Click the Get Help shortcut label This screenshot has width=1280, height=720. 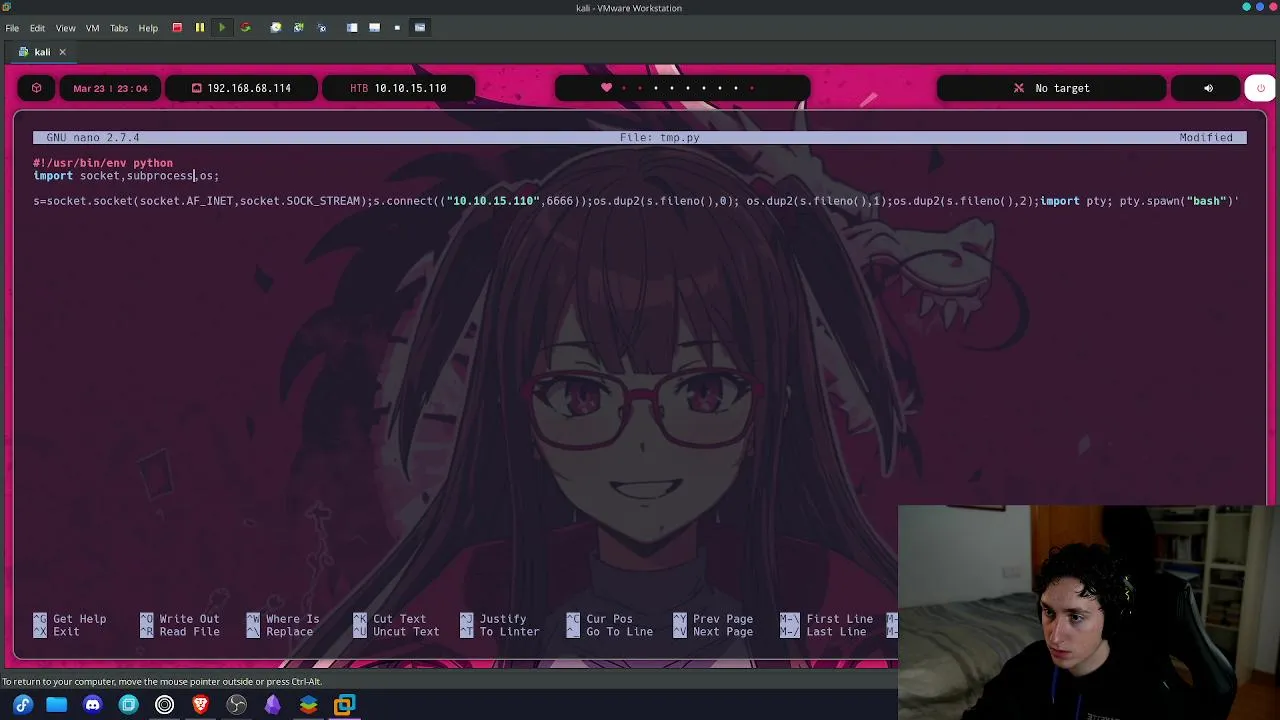tap(79, 619)
